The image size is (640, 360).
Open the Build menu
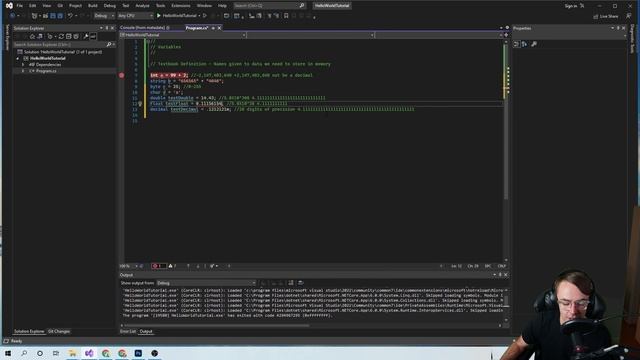[93, 6]
